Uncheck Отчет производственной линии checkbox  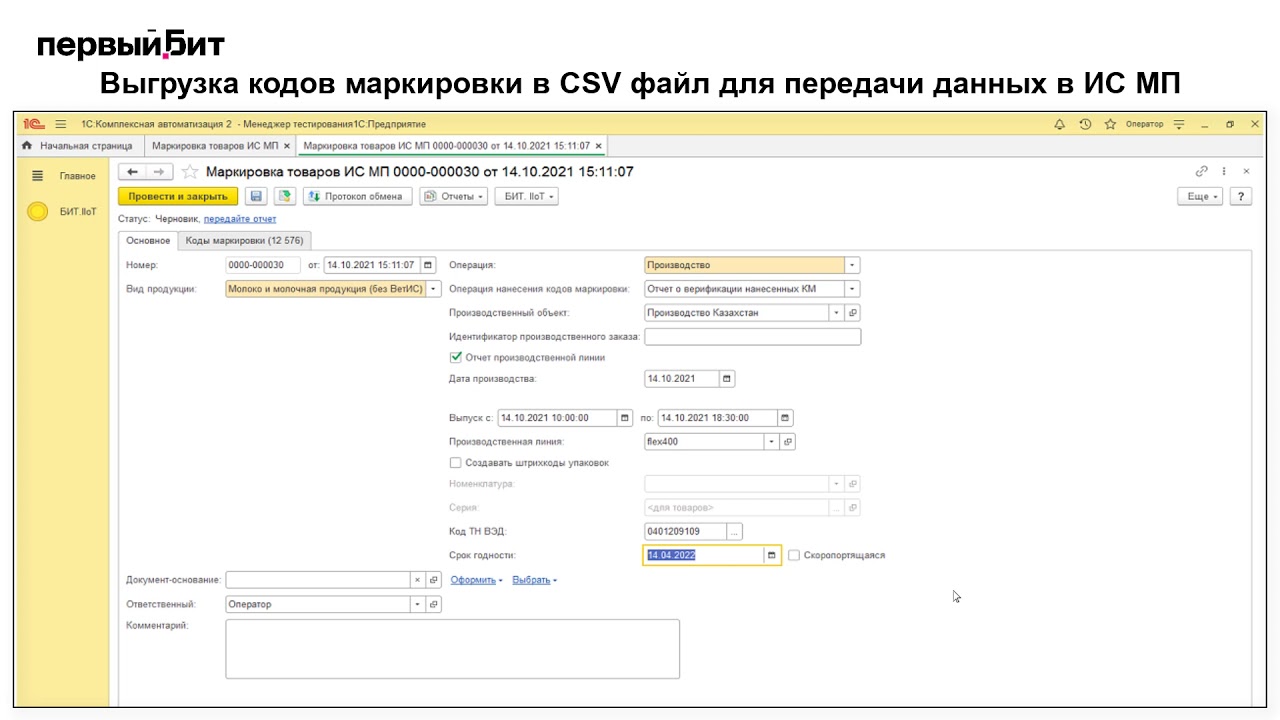click(456, 357)
